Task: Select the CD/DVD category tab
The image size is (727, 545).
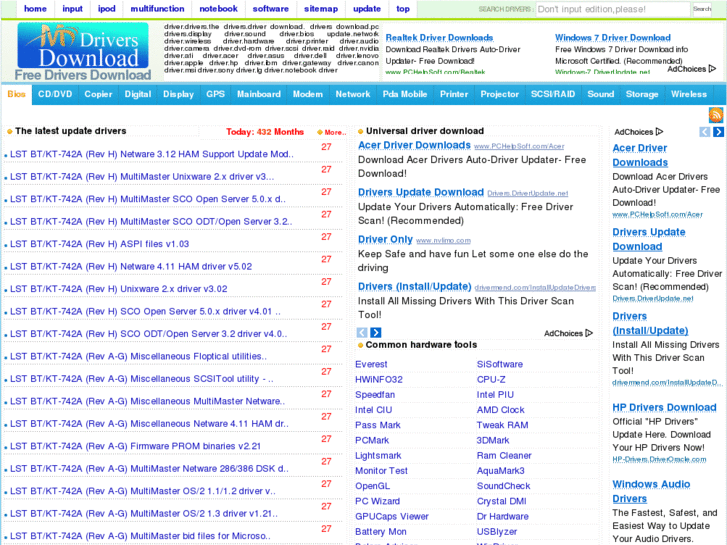Action: (55, 94)
